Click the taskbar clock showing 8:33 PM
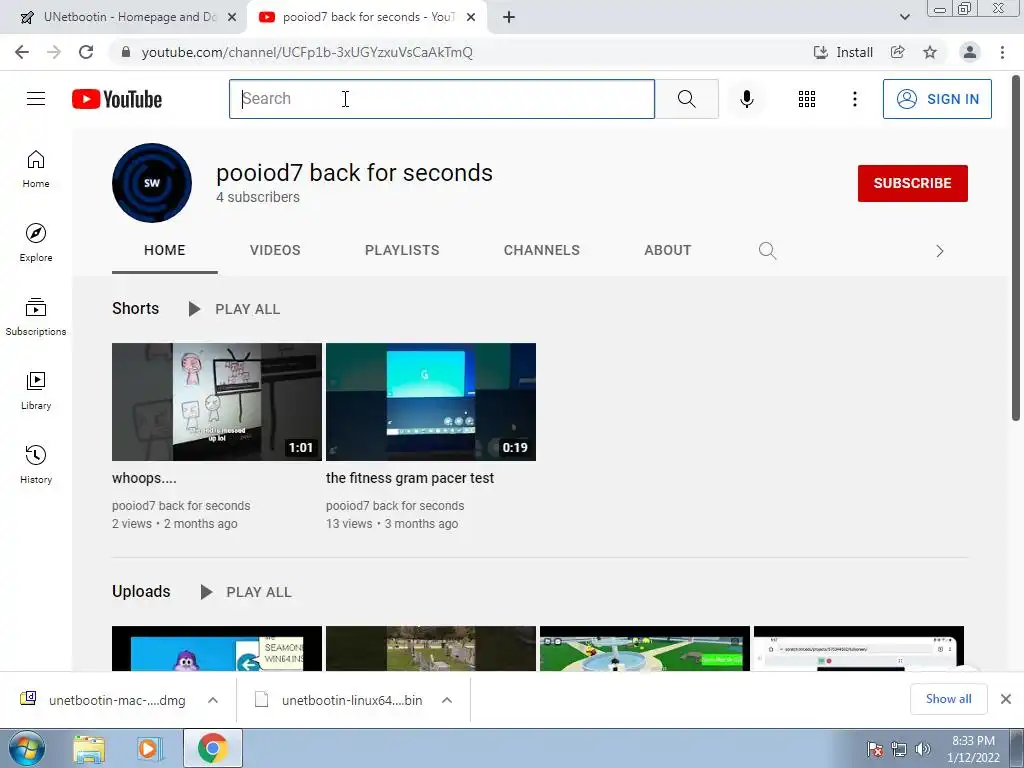The width and height of the screenshot is (1024, 768). 973,749
